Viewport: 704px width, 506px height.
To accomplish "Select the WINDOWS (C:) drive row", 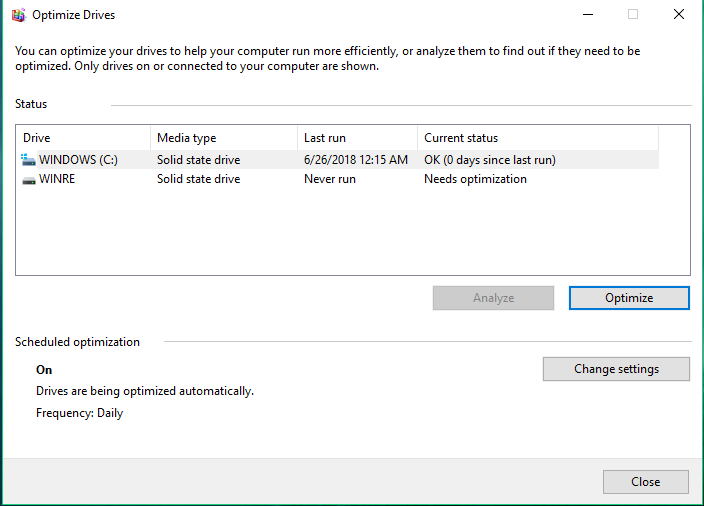I will 338,159.
